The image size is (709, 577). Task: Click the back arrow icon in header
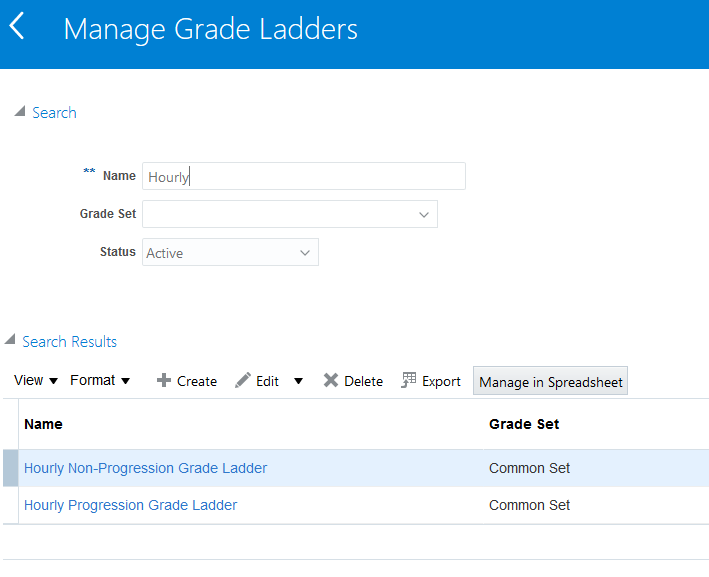click(17, 27)
